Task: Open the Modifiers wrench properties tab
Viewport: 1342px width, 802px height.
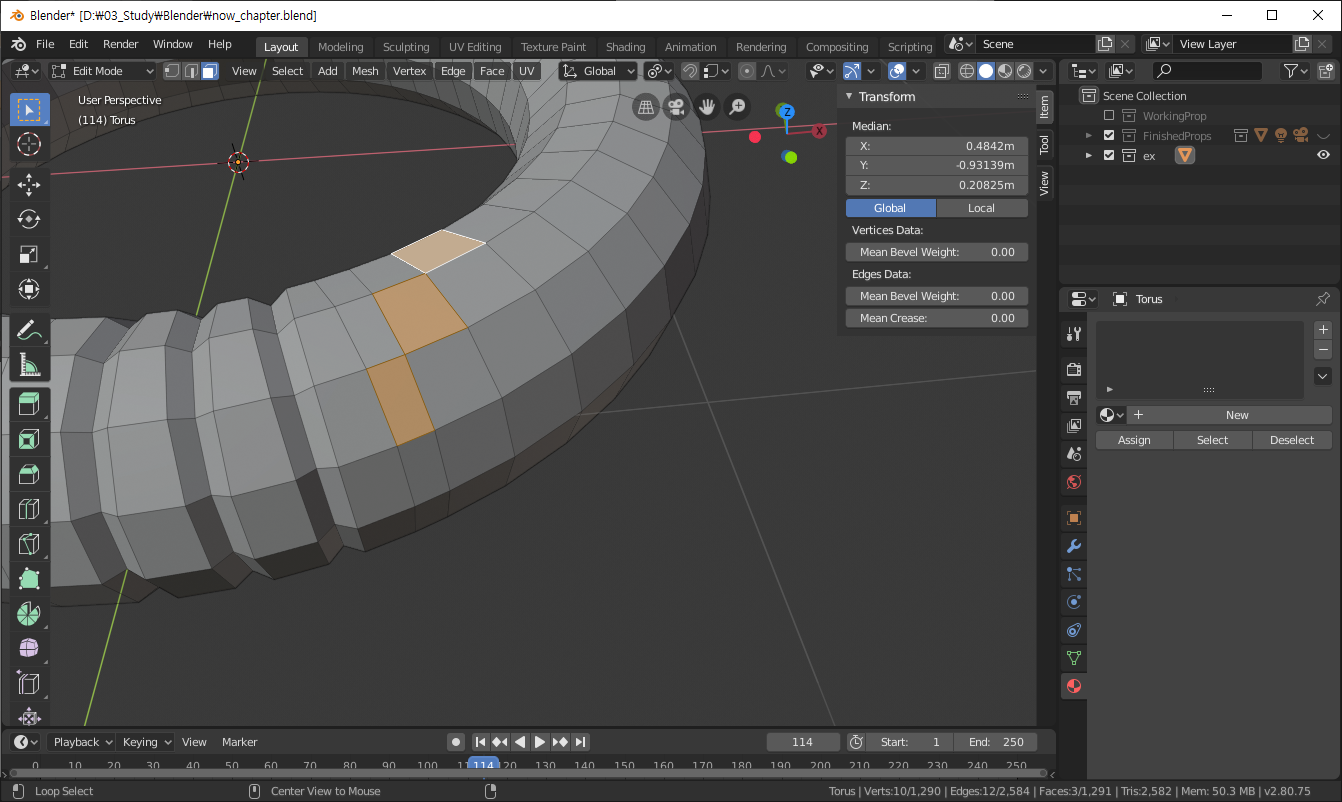Action: (1074, 546)
